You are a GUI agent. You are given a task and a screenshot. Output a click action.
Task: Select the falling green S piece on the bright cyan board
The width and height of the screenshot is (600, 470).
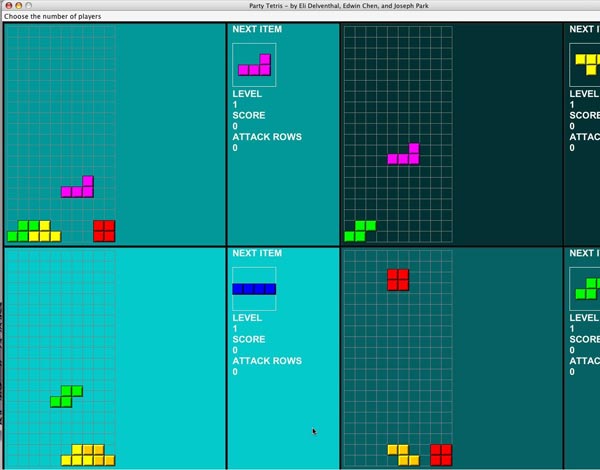tap(66, 397)
